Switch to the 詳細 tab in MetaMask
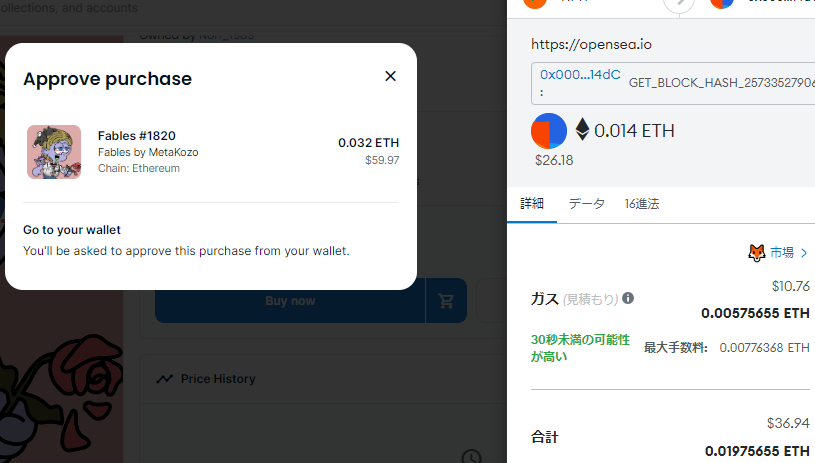 [532, 204]
